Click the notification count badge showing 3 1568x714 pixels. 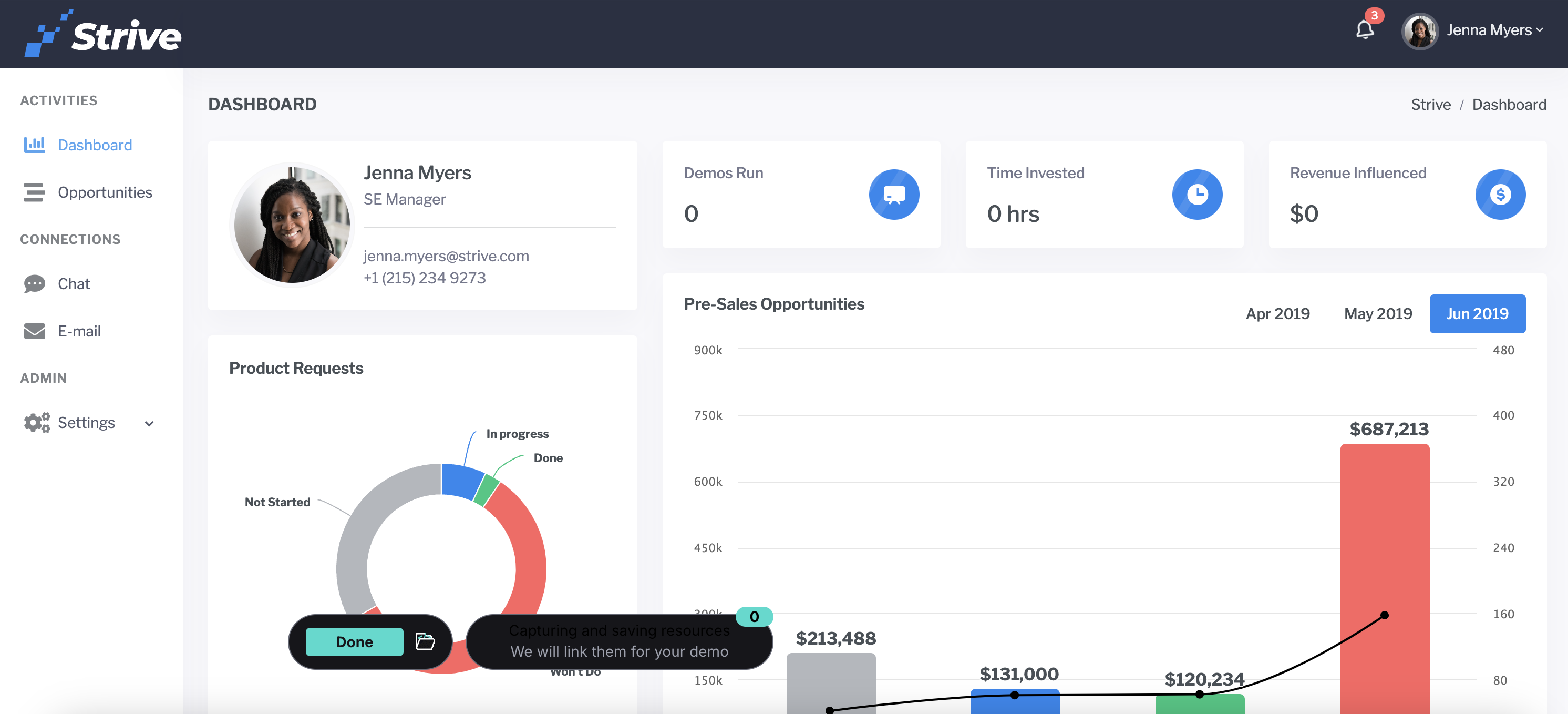point(1374,15)
